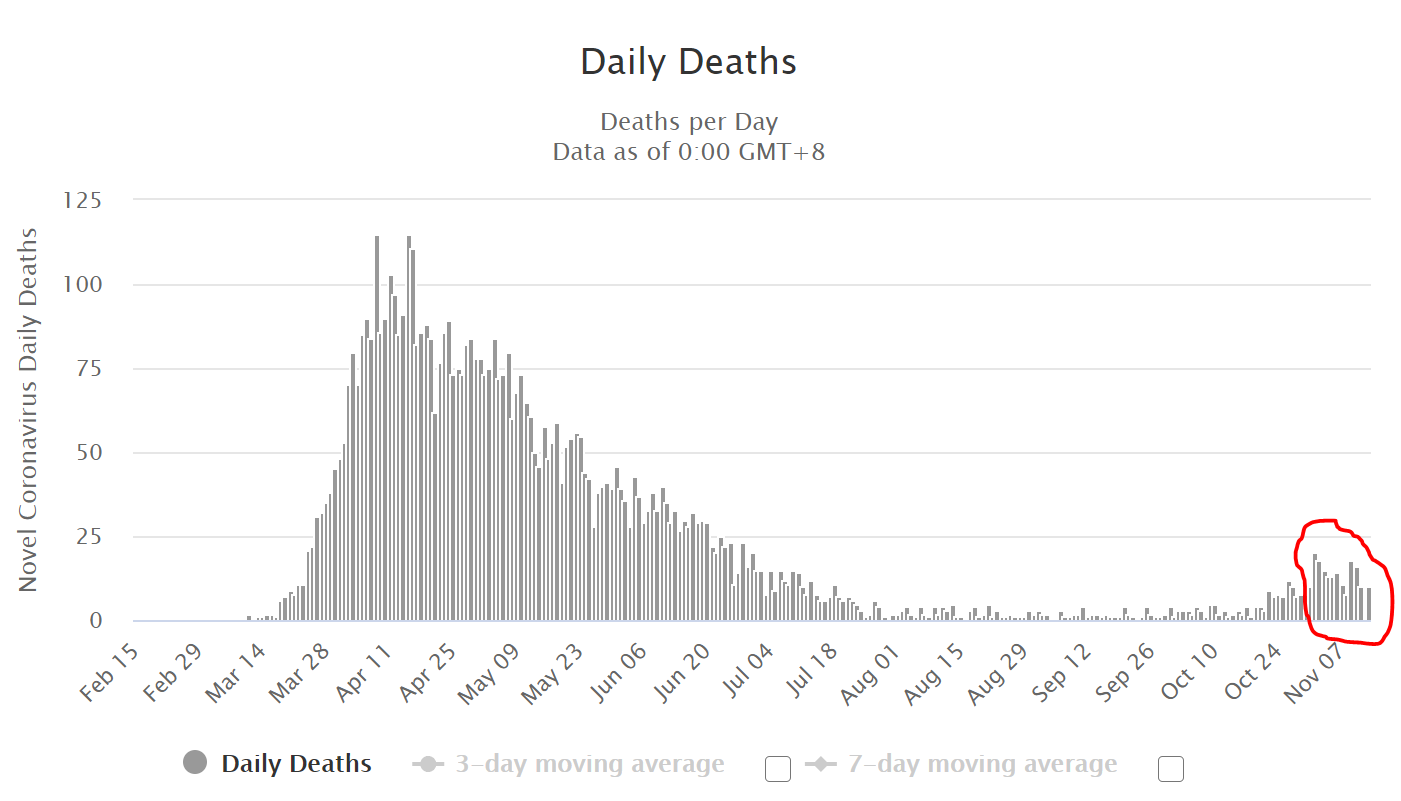Click the 7-day moving average diamond marker
1401x801 pixels.
click(822, 765)
